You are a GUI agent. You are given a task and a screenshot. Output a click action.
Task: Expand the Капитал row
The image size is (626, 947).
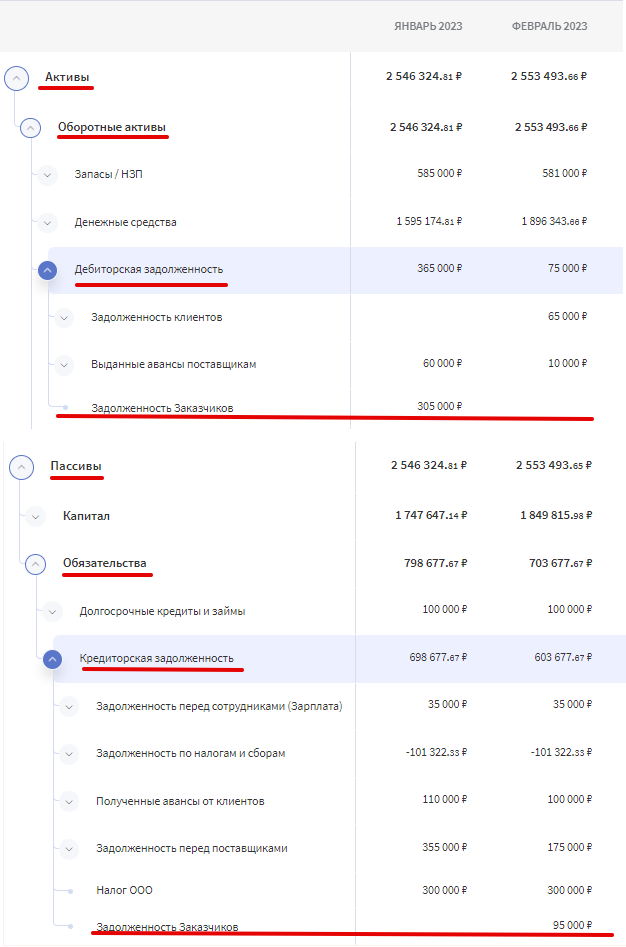coord(36,517)
